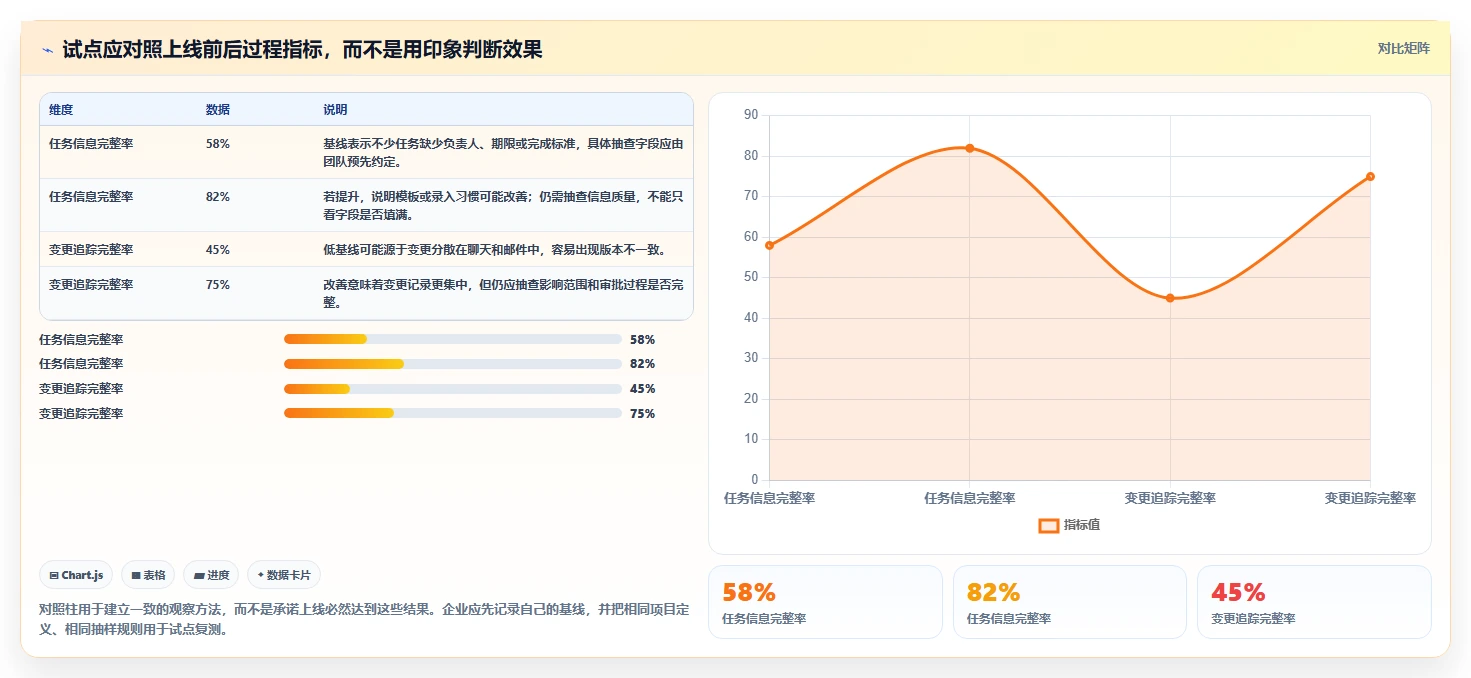Screen dimensions: 1471x678
Task: Open the red 45% 变更追踪完整率 card
Action: point(1314,602)
